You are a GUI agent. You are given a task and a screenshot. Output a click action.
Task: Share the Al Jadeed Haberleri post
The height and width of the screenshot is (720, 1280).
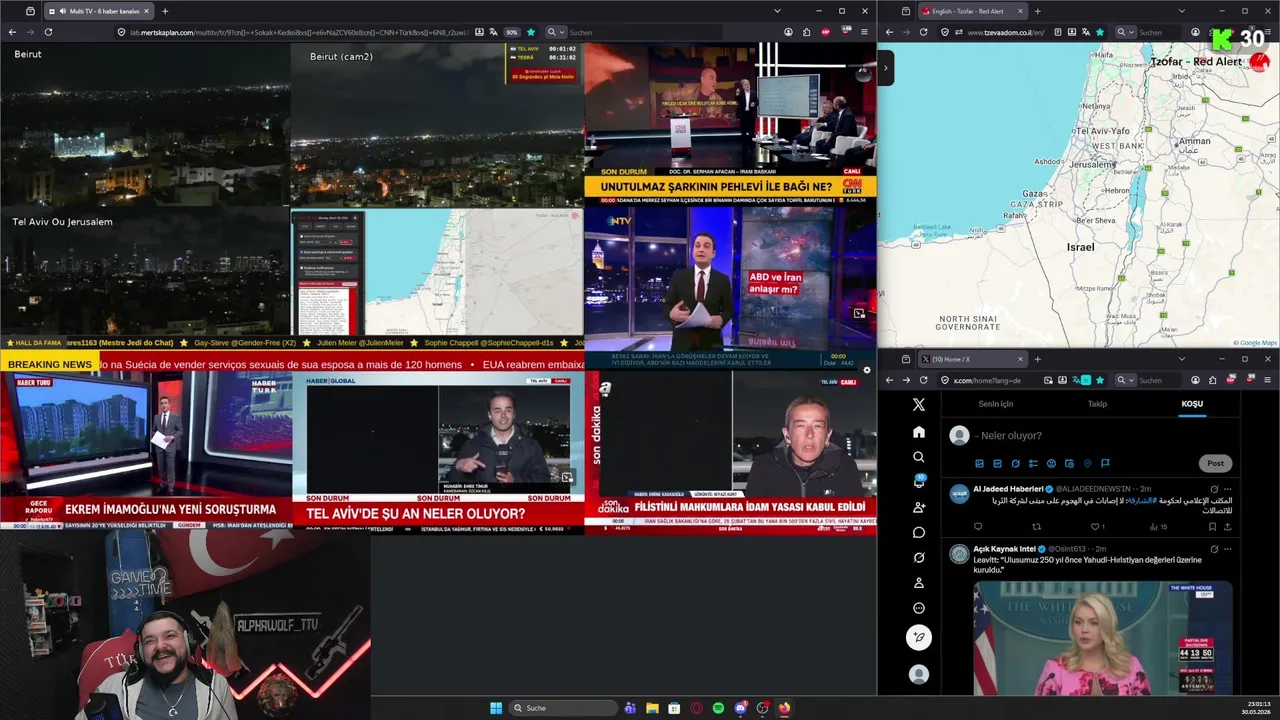point(1227,526)
